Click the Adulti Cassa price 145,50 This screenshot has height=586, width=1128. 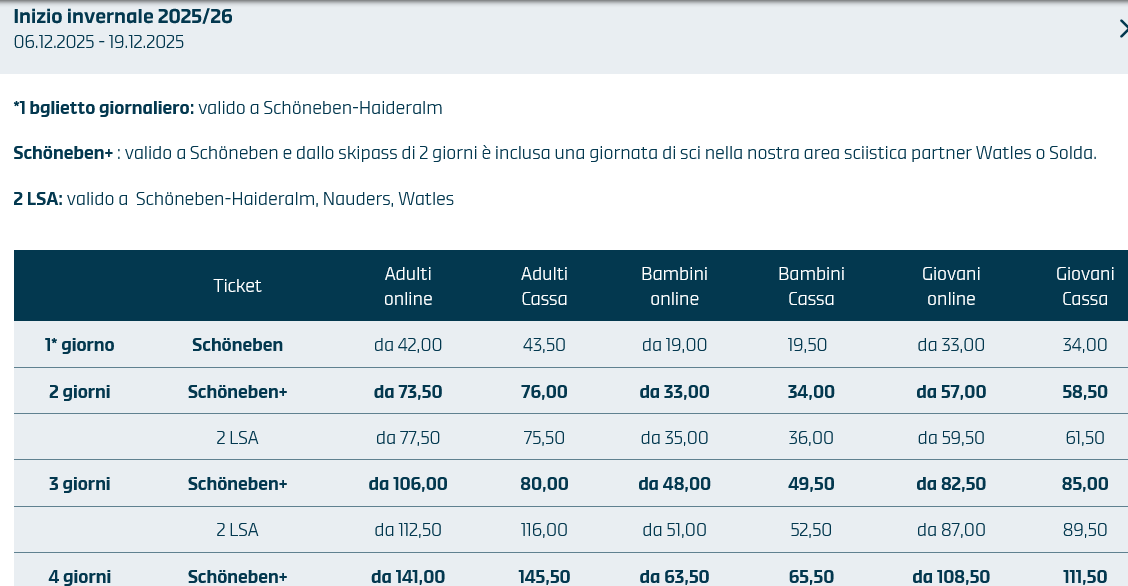544,576
